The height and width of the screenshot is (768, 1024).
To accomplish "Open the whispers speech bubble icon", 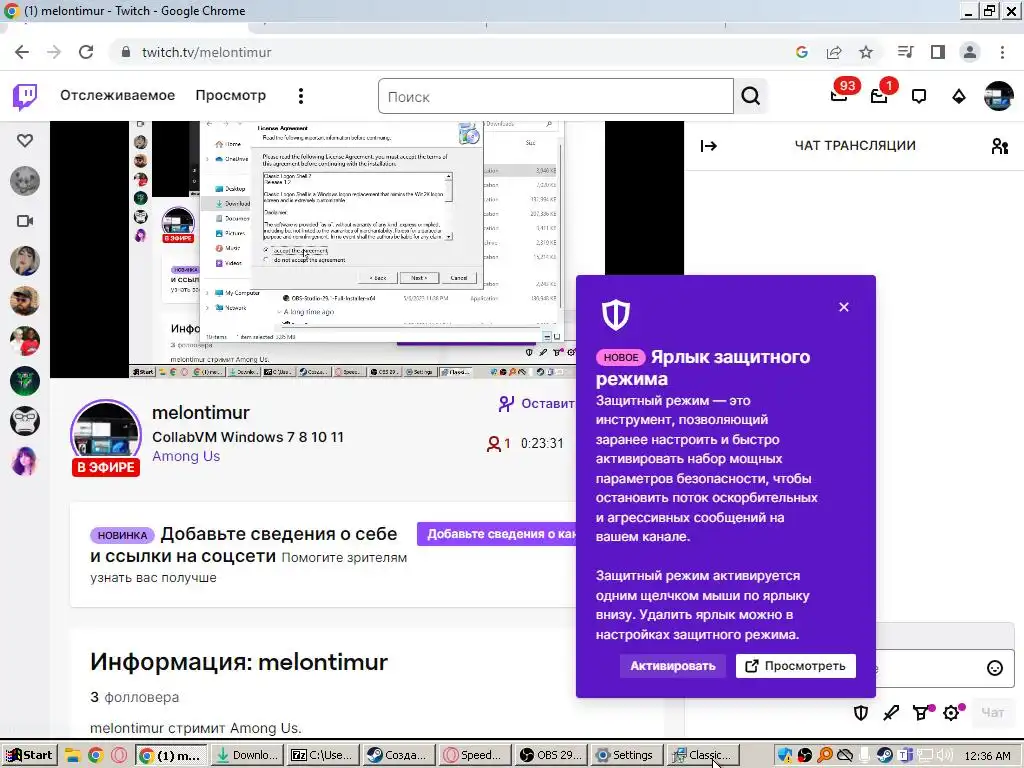I will point(919,97).
